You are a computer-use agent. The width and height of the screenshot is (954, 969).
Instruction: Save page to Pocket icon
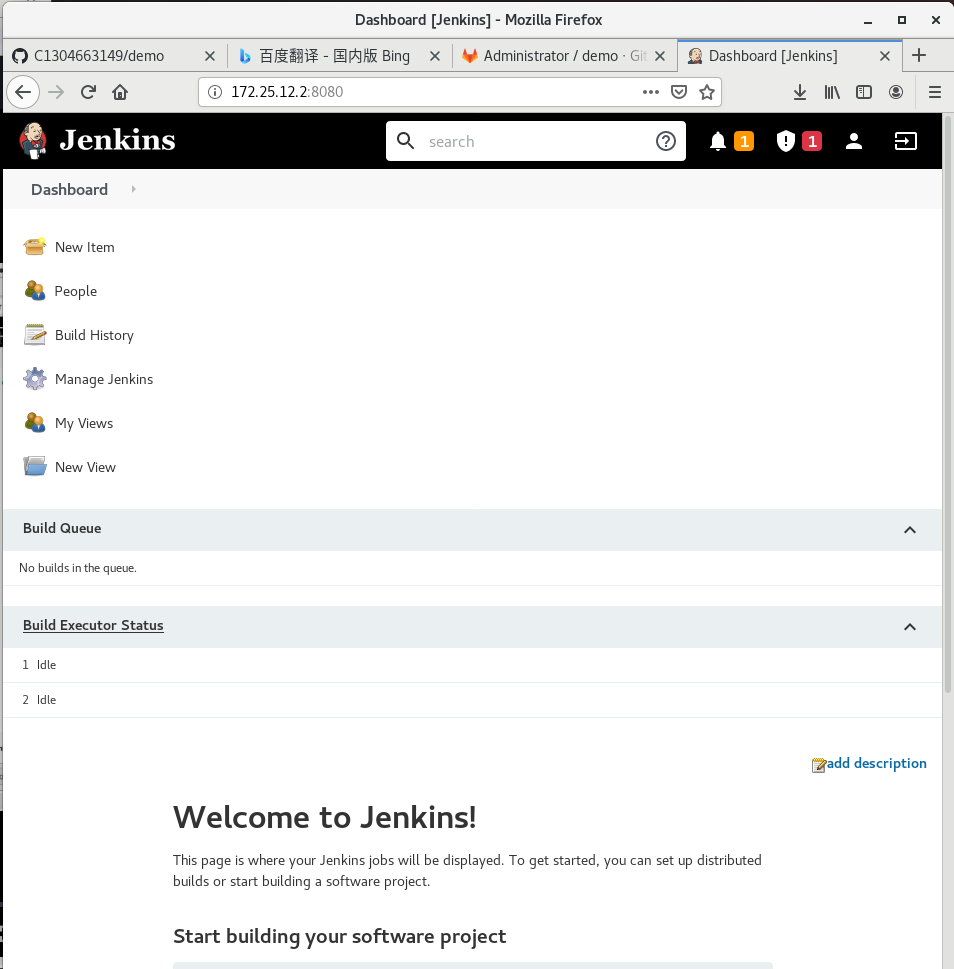(x=679, y=92)
